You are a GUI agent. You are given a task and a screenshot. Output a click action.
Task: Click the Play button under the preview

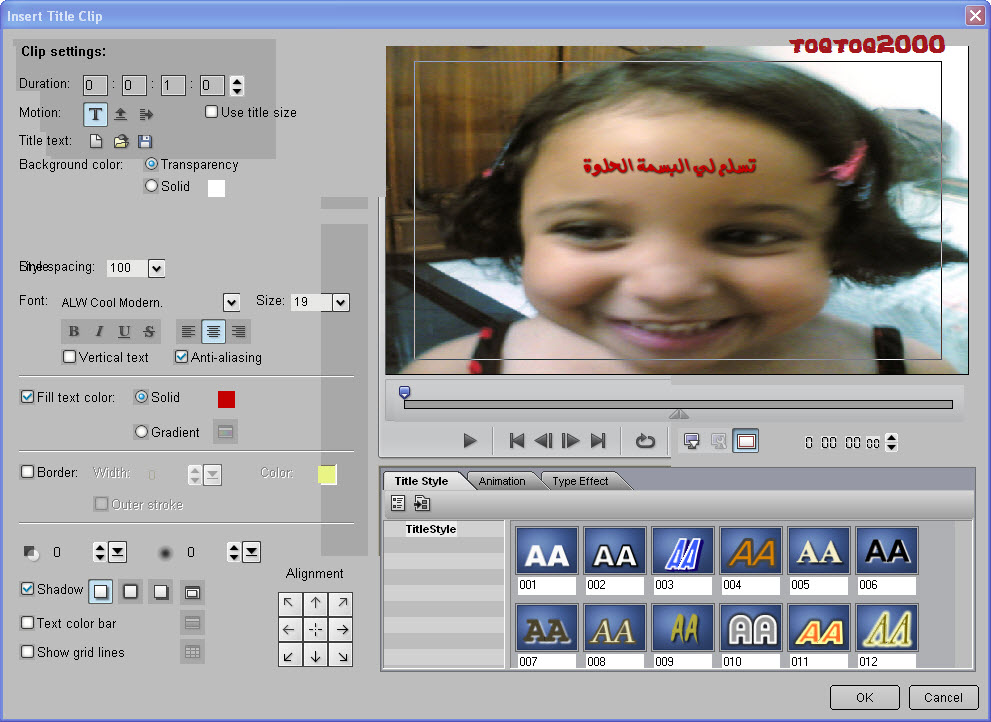[x=470, y=441]
